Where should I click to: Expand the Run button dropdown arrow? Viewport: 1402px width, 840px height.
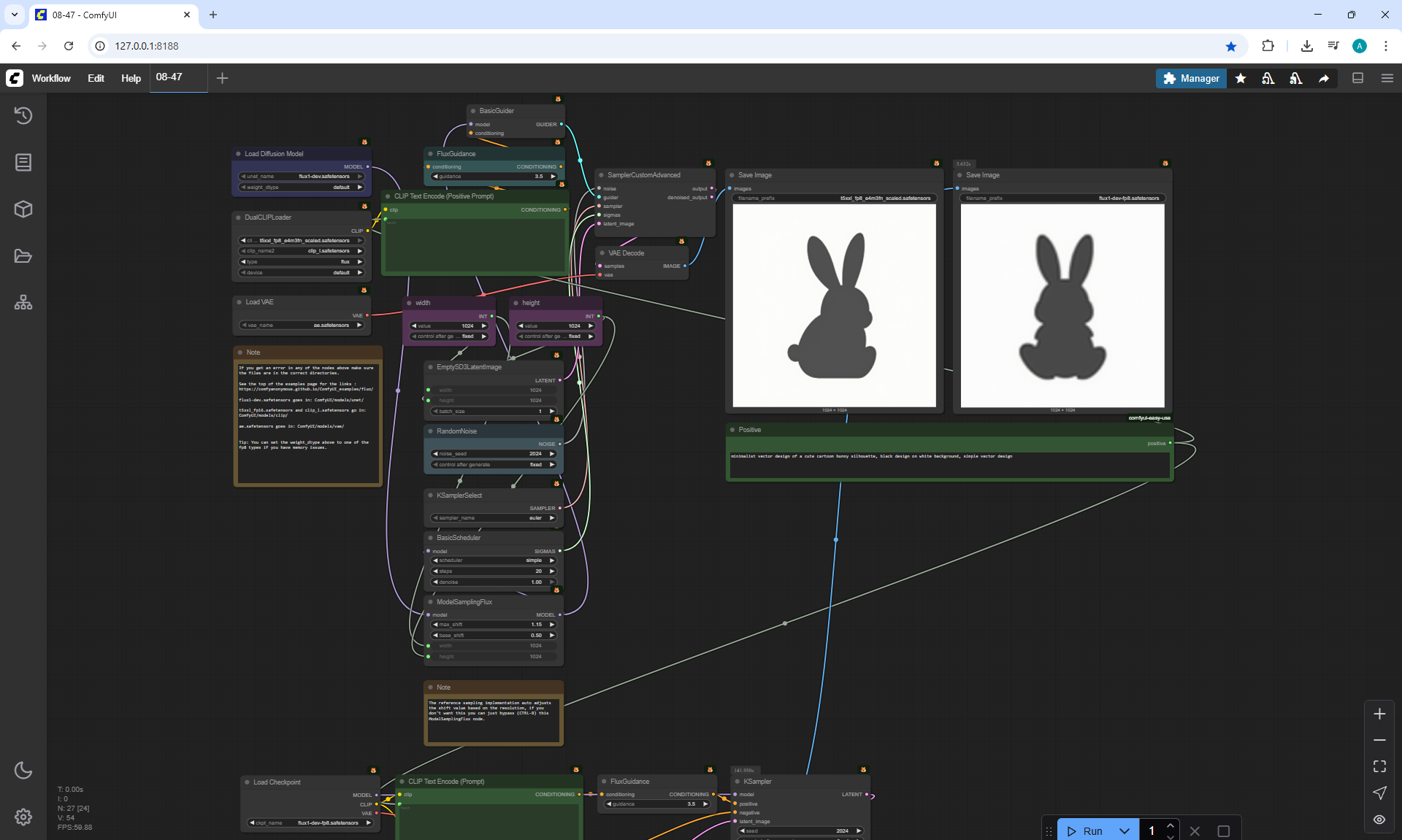coord(1125,831)
